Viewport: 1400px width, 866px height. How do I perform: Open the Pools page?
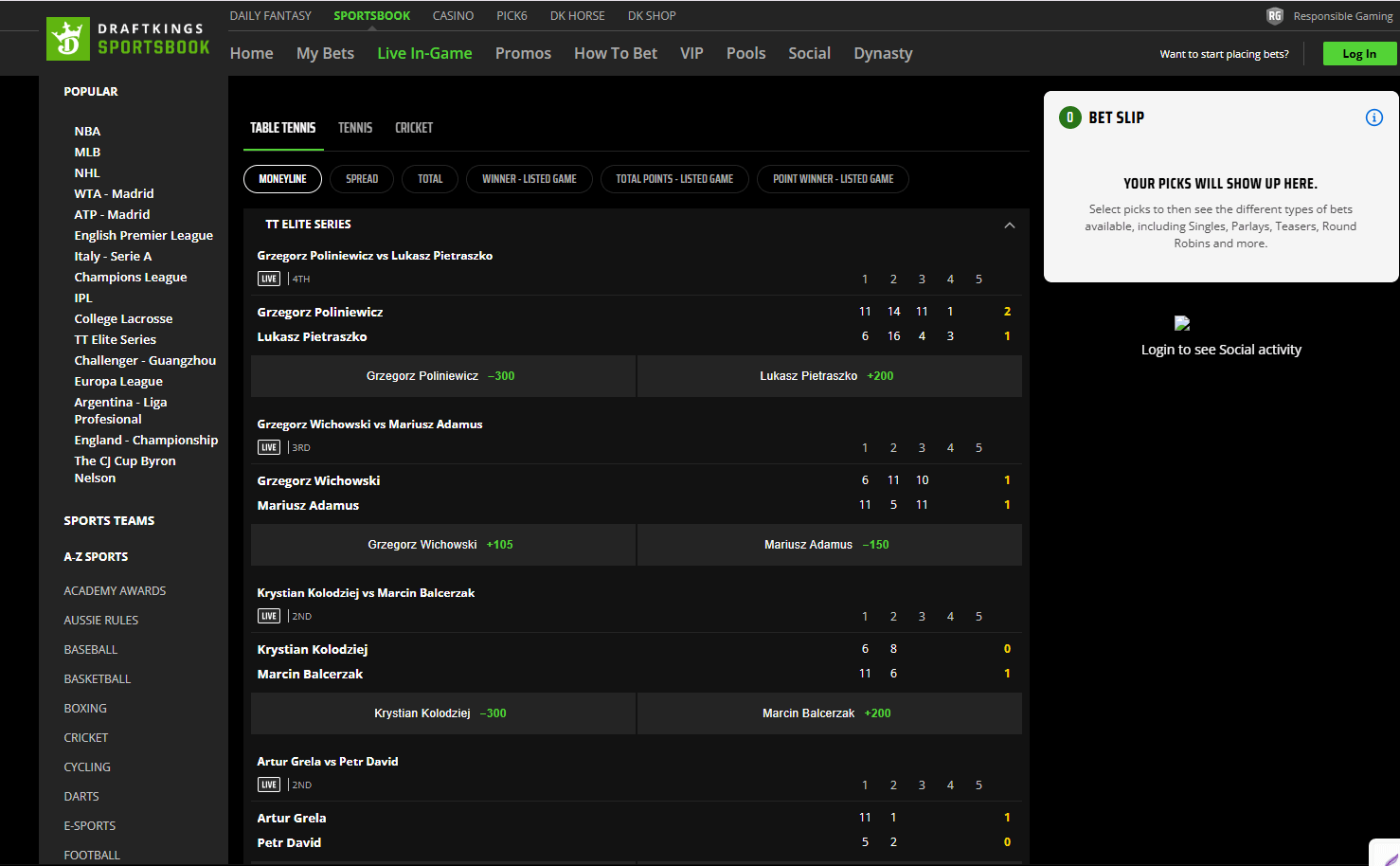746,53
